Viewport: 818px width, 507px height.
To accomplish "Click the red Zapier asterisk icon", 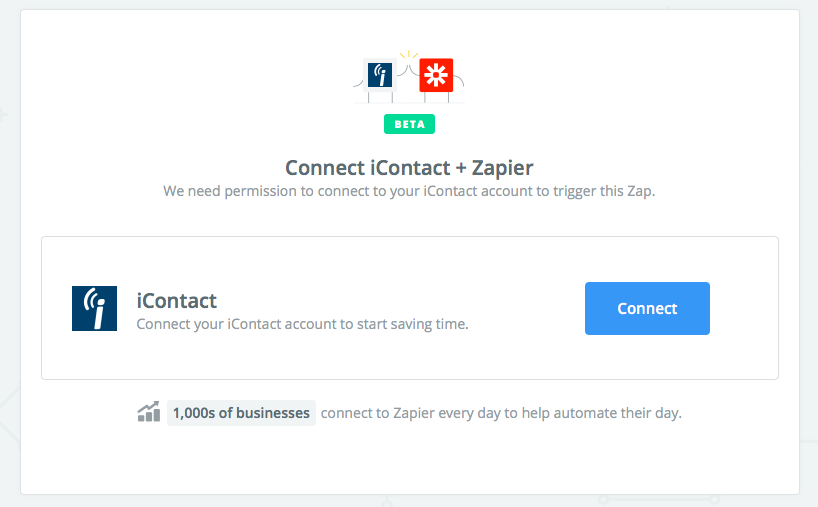I will [x=436, y=75].
